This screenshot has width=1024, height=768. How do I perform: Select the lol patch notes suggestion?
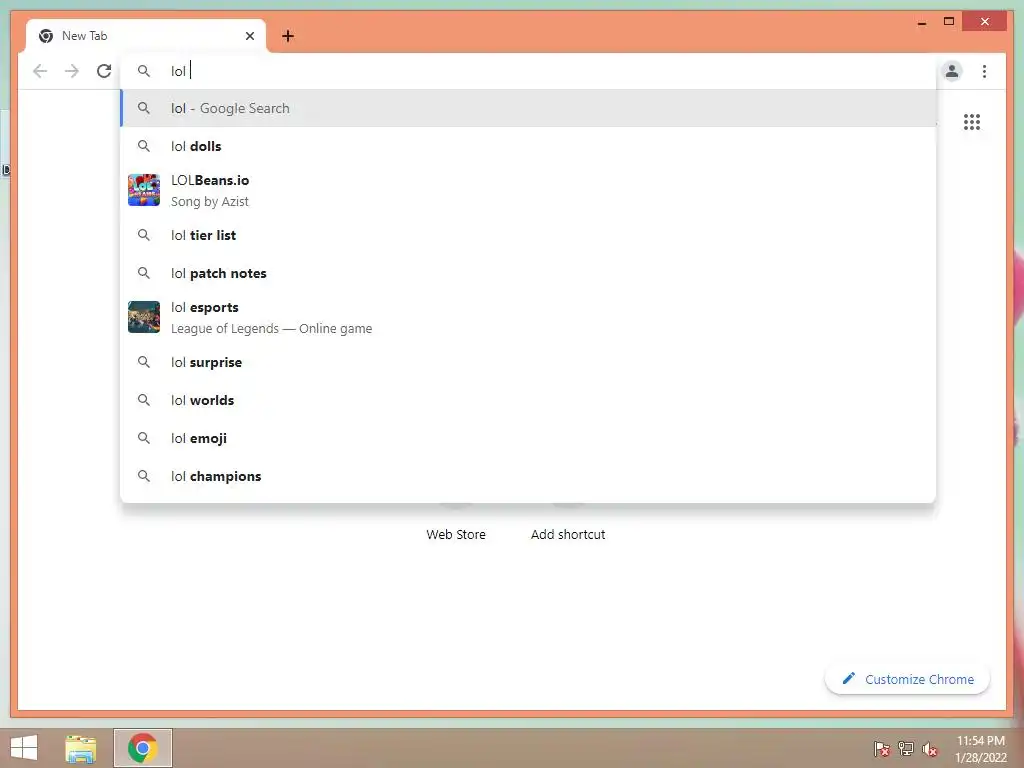528,273
